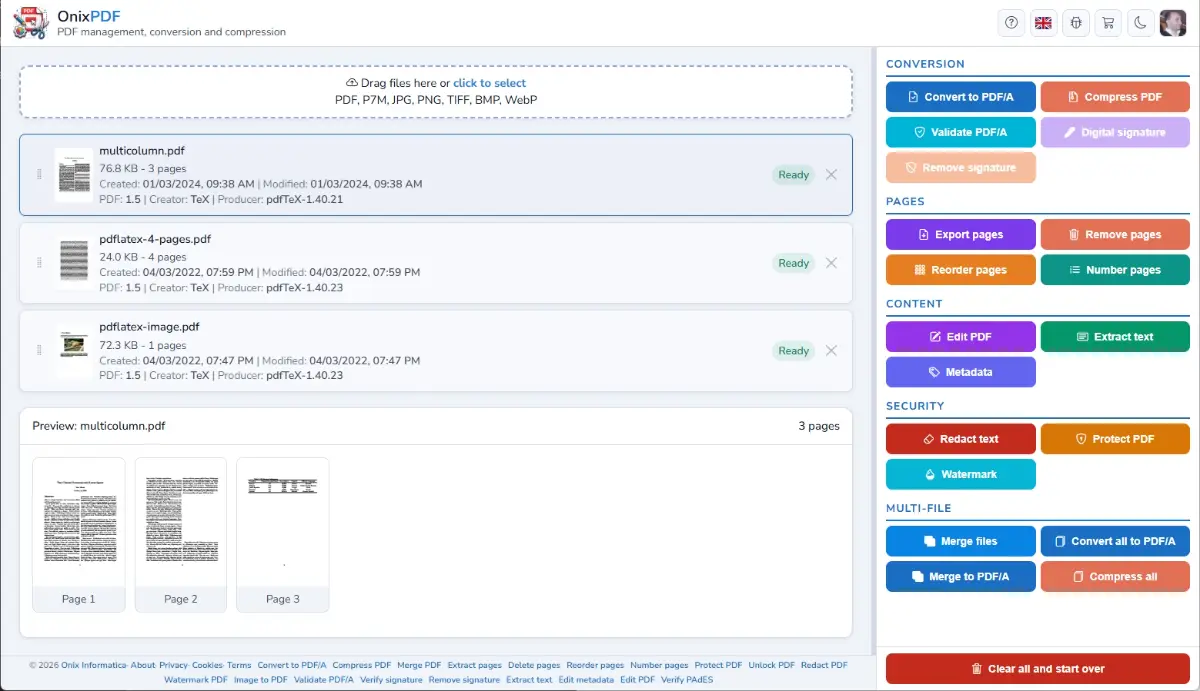The width and height of the screenshot is (1200, 691).
Task: Open the user avatar profile picture
Action: [1173, 23]
